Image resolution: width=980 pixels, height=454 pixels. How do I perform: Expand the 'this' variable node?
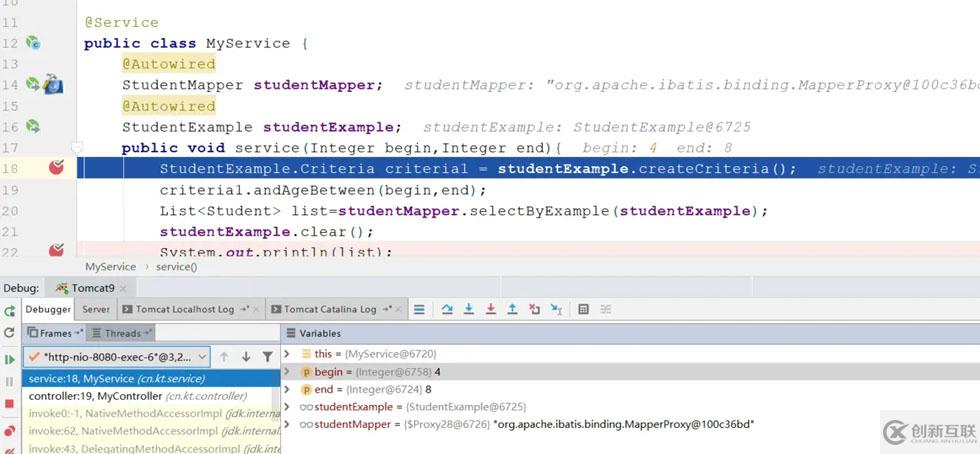[x=287, y=354]
